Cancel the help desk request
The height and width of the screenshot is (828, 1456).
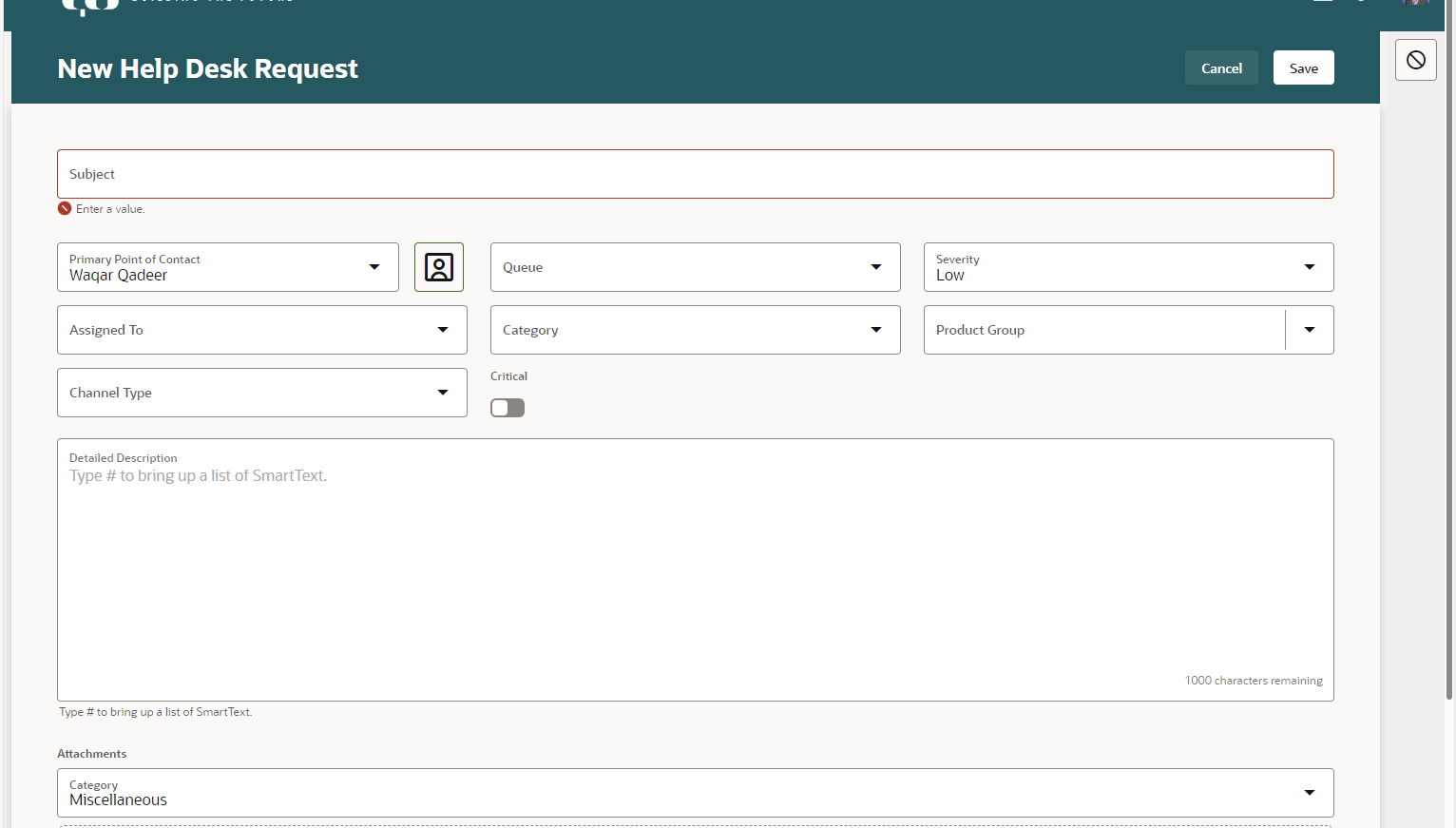pyautogui.click(x=1221, y=67)
